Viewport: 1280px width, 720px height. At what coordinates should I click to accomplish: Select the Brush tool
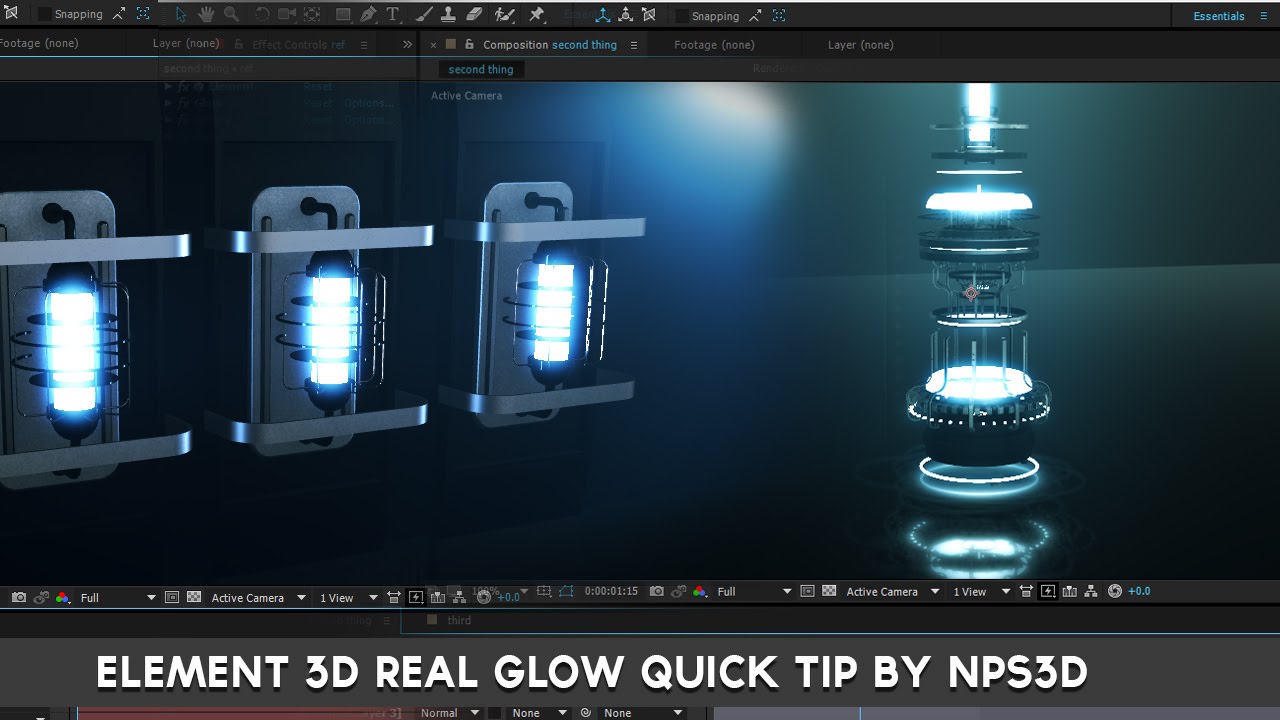(423, 14)
